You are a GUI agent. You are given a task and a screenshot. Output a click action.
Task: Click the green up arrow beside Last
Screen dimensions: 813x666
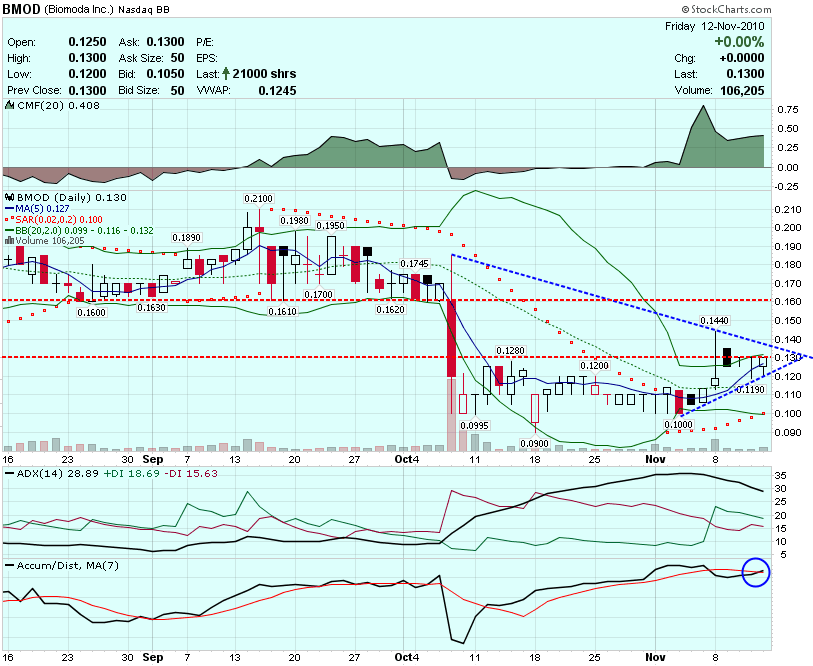[226, 74]
